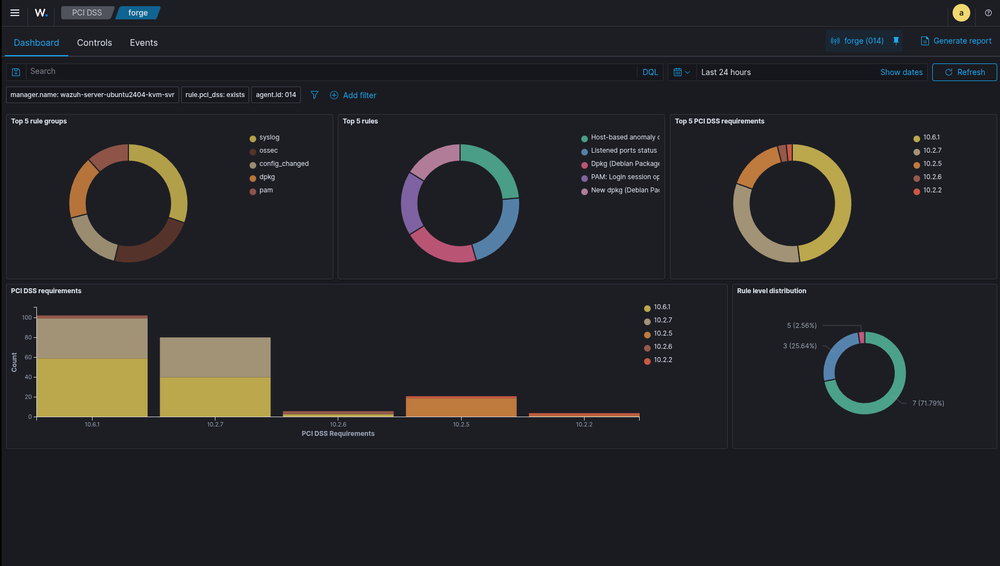
Task: Toggle 10.6.1 legend in Top 5 PCI DSS requirements
Action: (927, 138)
